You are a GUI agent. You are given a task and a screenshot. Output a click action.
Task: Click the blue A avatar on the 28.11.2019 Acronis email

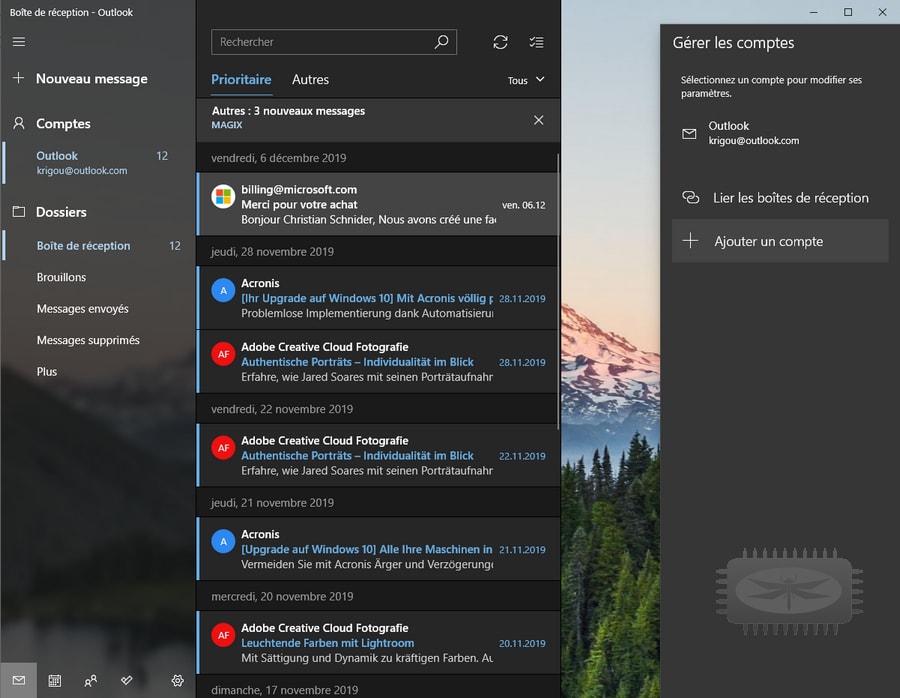pyautogui.click(x=223, y=290)
